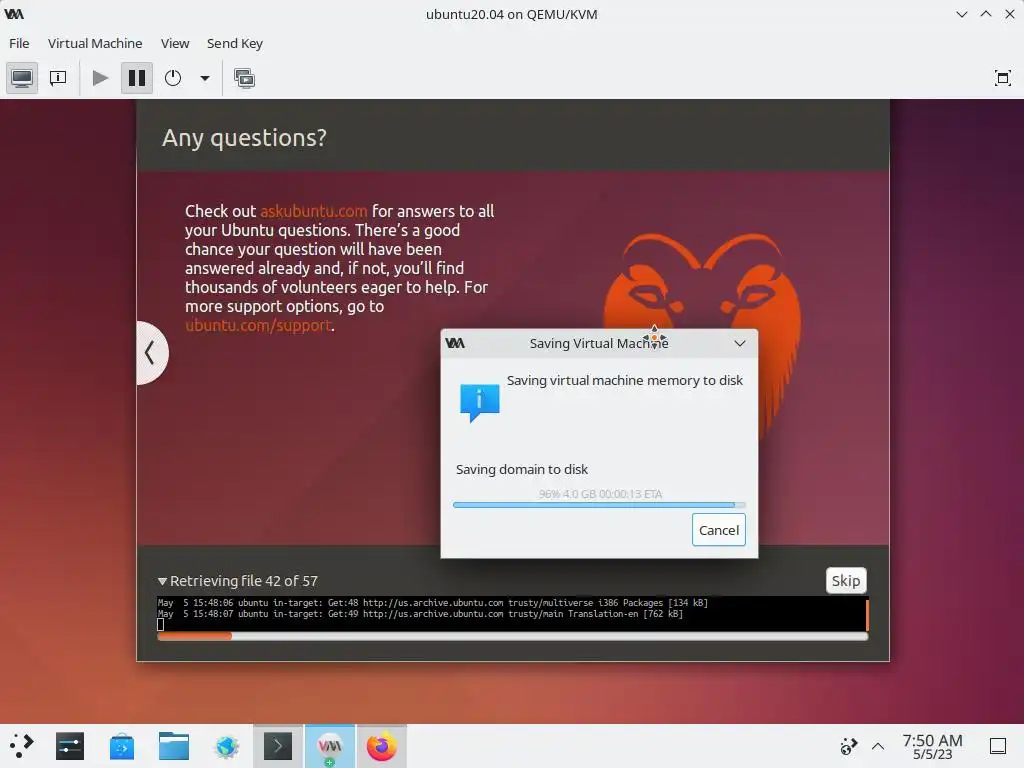The height and width of the screenshot is (768, 1024).
Task: Launch the web browser globe icon
Action: pos(226,746)
